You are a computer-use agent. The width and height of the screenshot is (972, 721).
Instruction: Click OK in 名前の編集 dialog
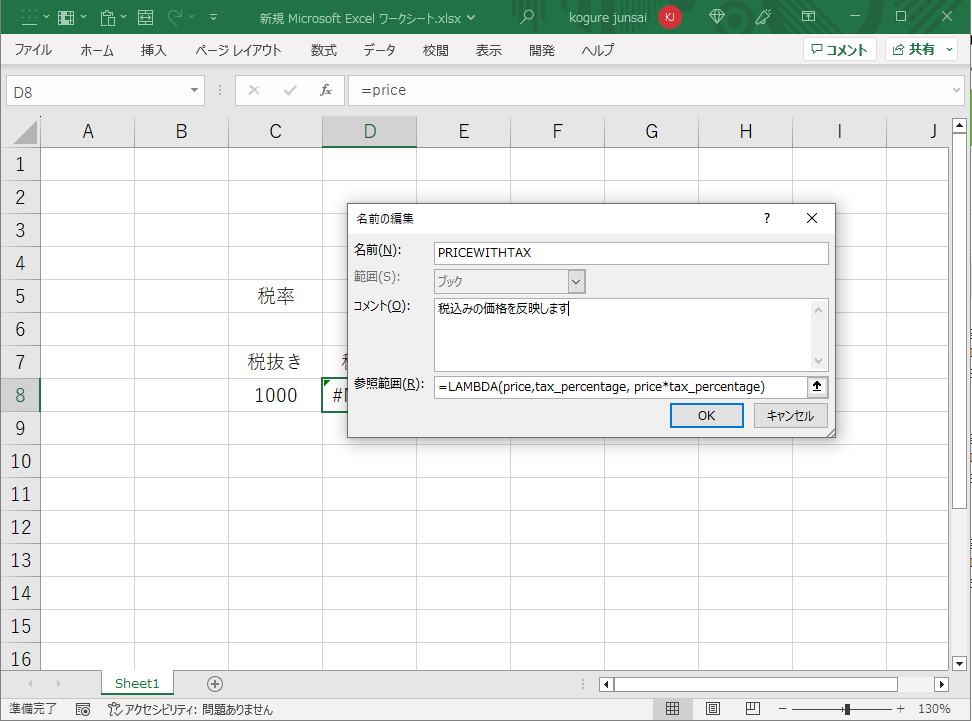707,415
